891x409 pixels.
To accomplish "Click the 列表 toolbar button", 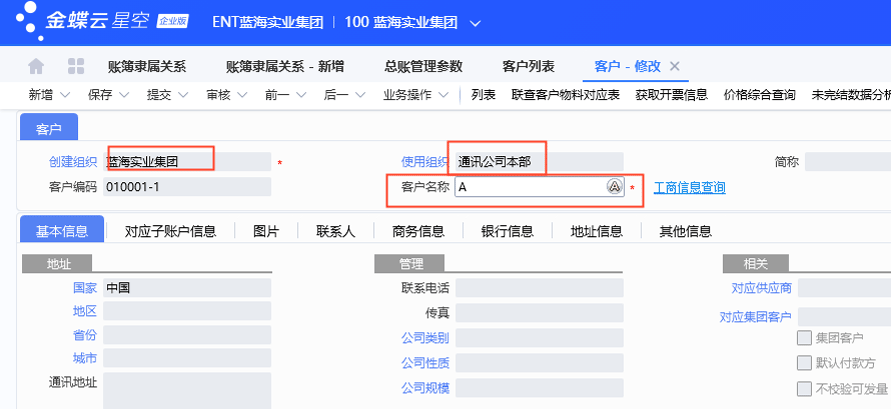I will (484, 95).
